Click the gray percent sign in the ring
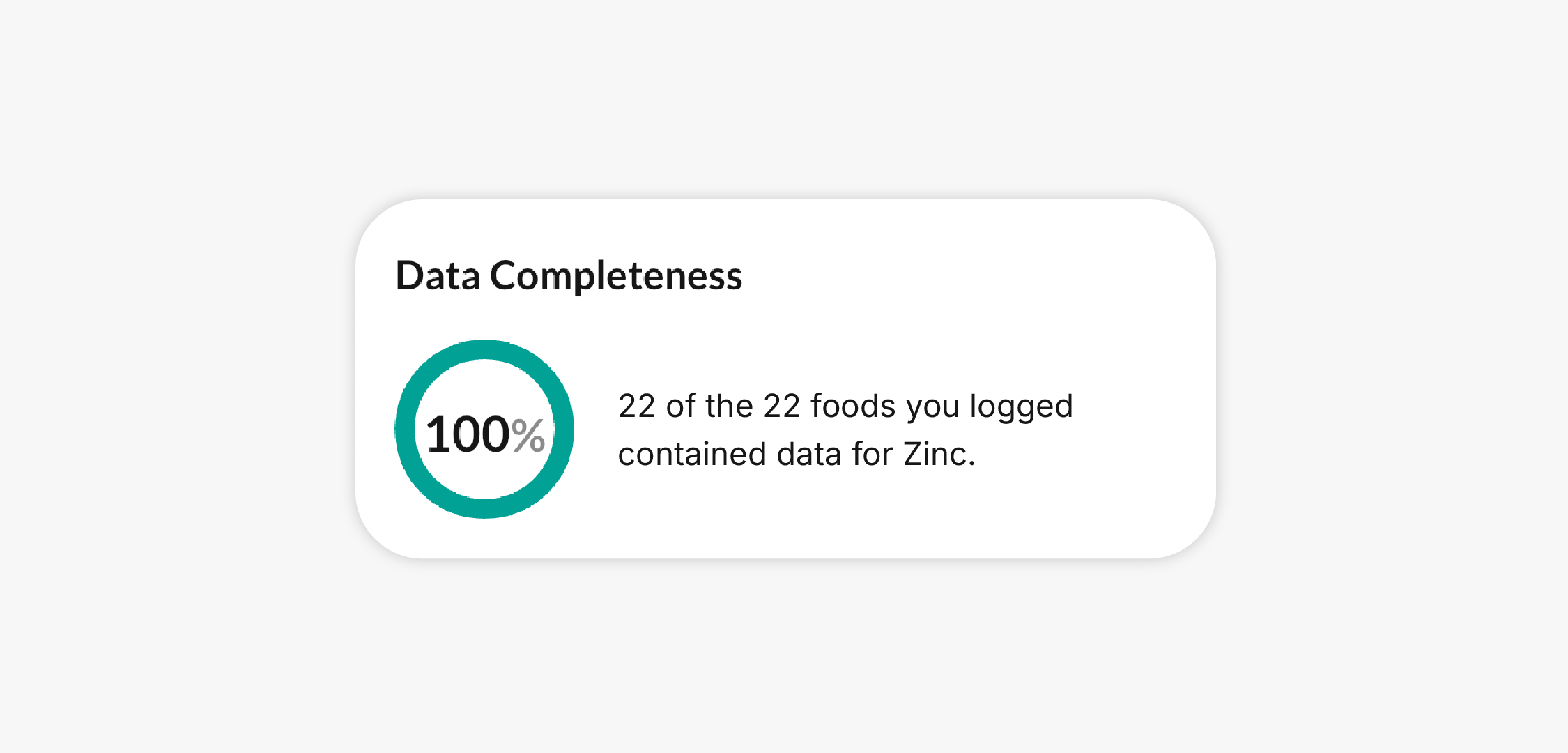Screen dimensions: 1568x753 (529, 435)
